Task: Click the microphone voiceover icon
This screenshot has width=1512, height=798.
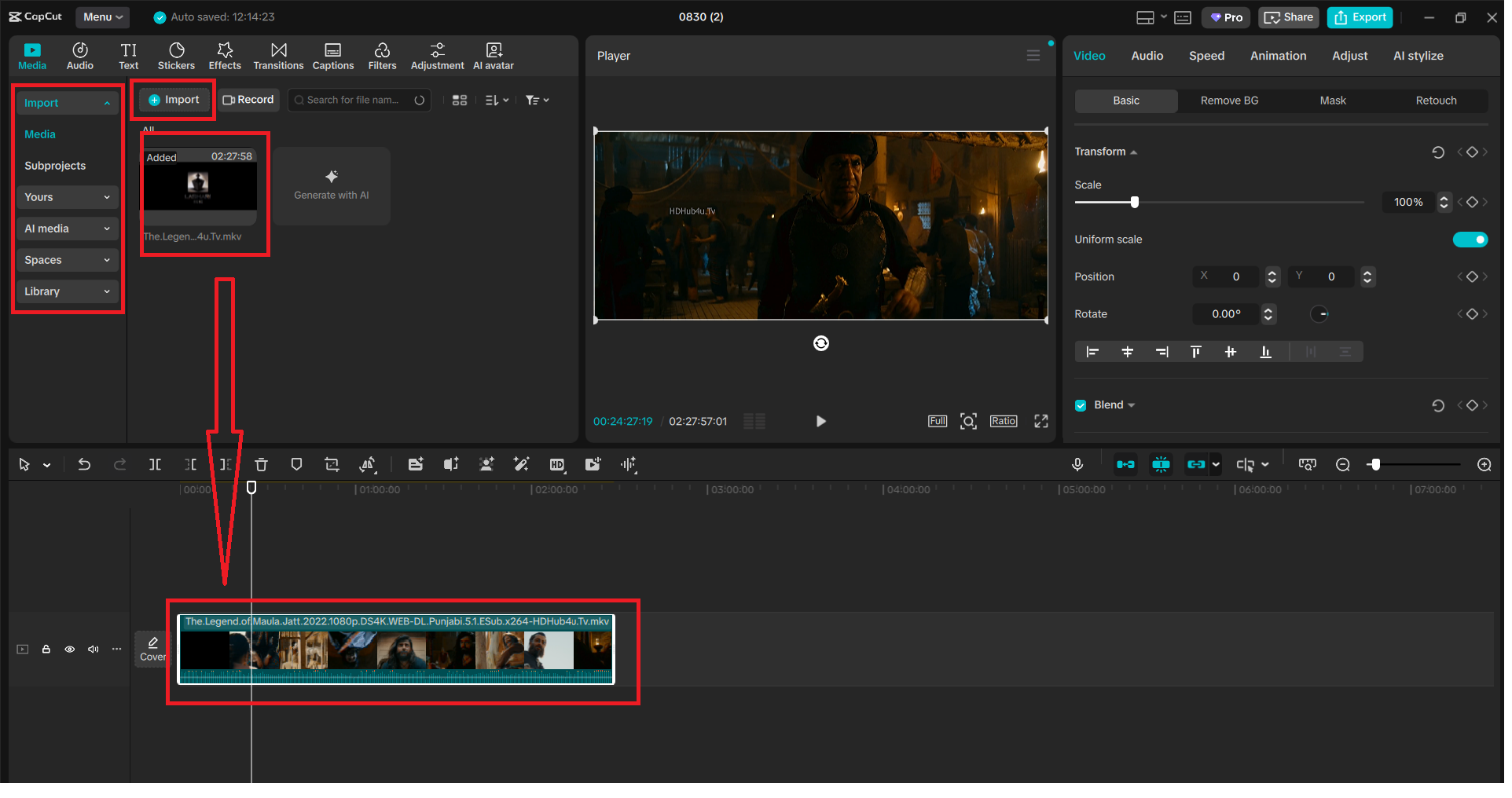Action: click(1077, 465)
